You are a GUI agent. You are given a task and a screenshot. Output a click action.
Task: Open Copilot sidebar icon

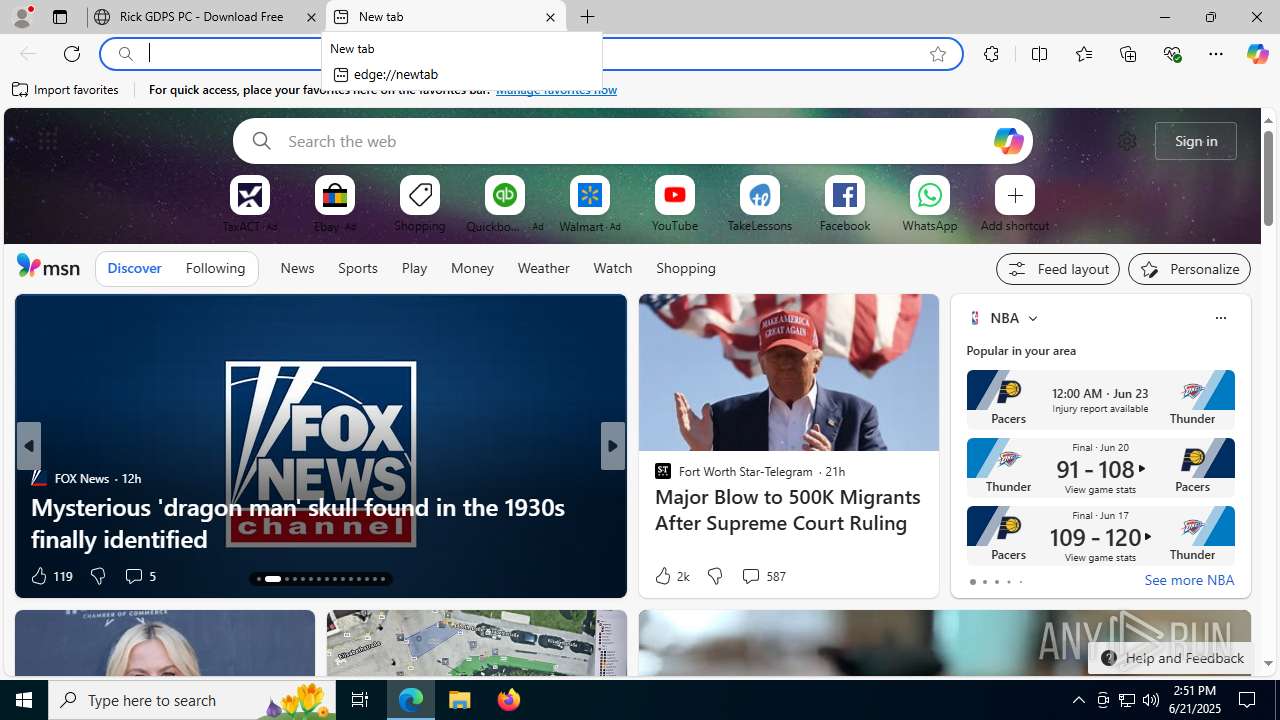1257,54
